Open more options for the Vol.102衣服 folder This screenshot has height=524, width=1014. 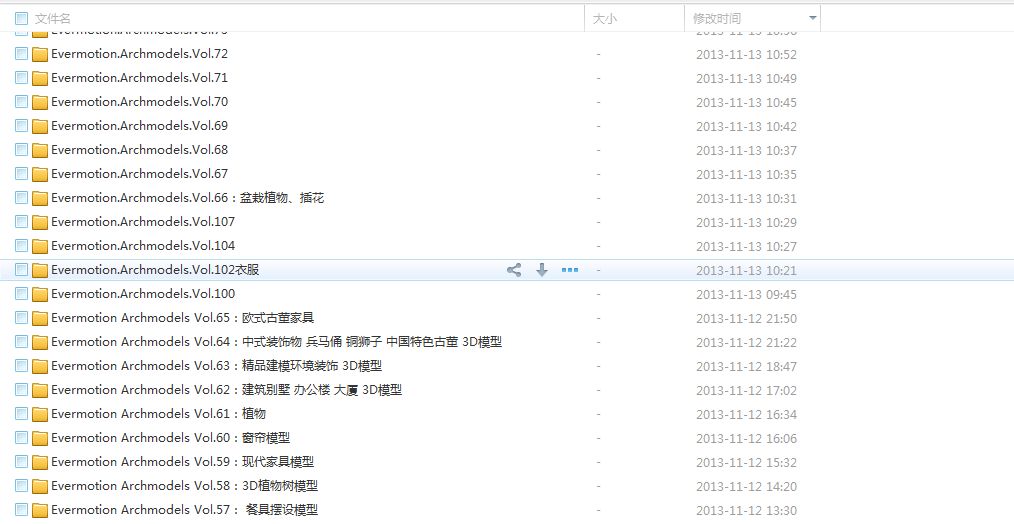coord(570,270)
